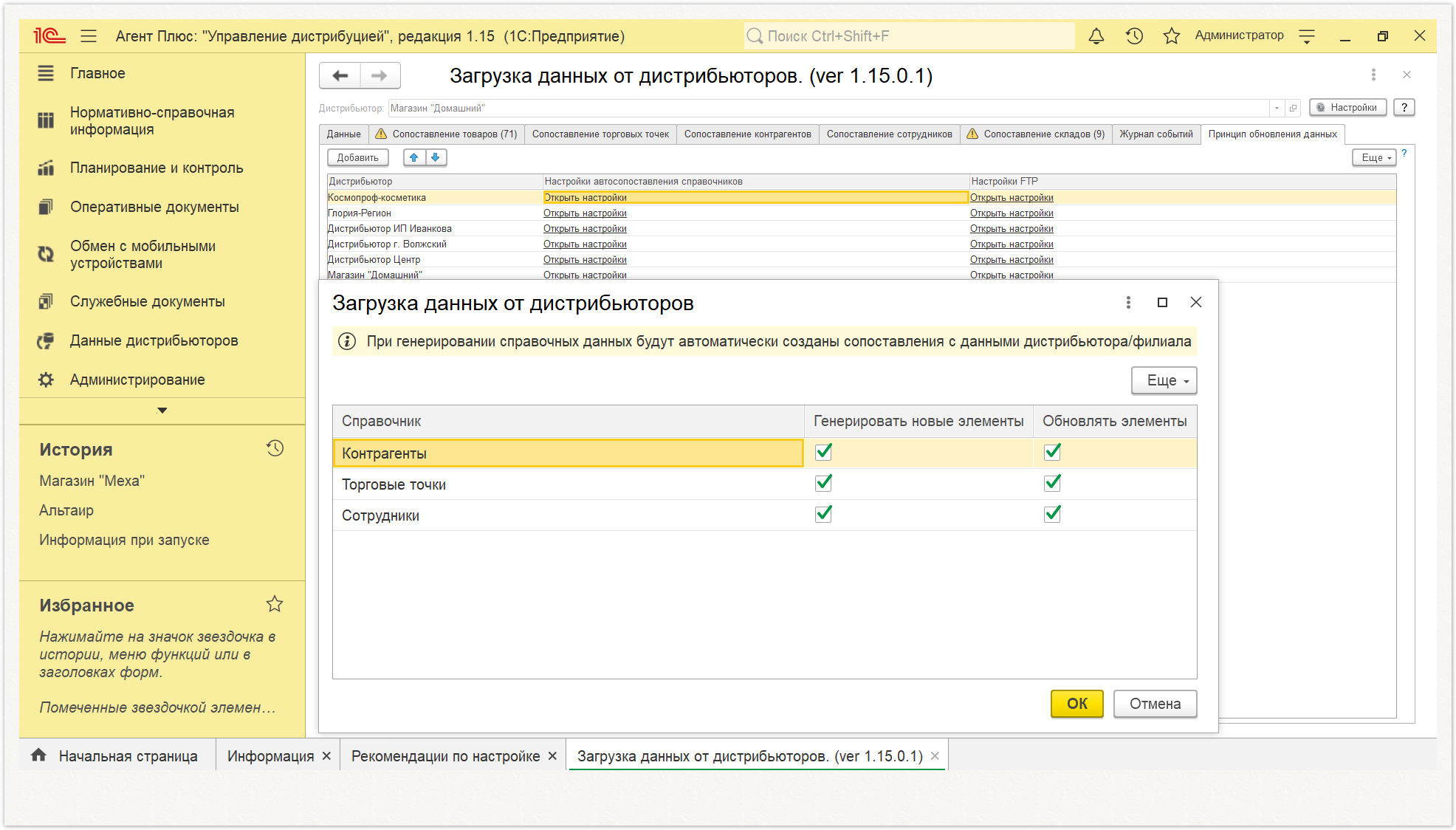Toggle Обновлять элементы for Торговые точки
Image resolution: width=1456 pixels, height=830 pixels.
coord(1052,483)
